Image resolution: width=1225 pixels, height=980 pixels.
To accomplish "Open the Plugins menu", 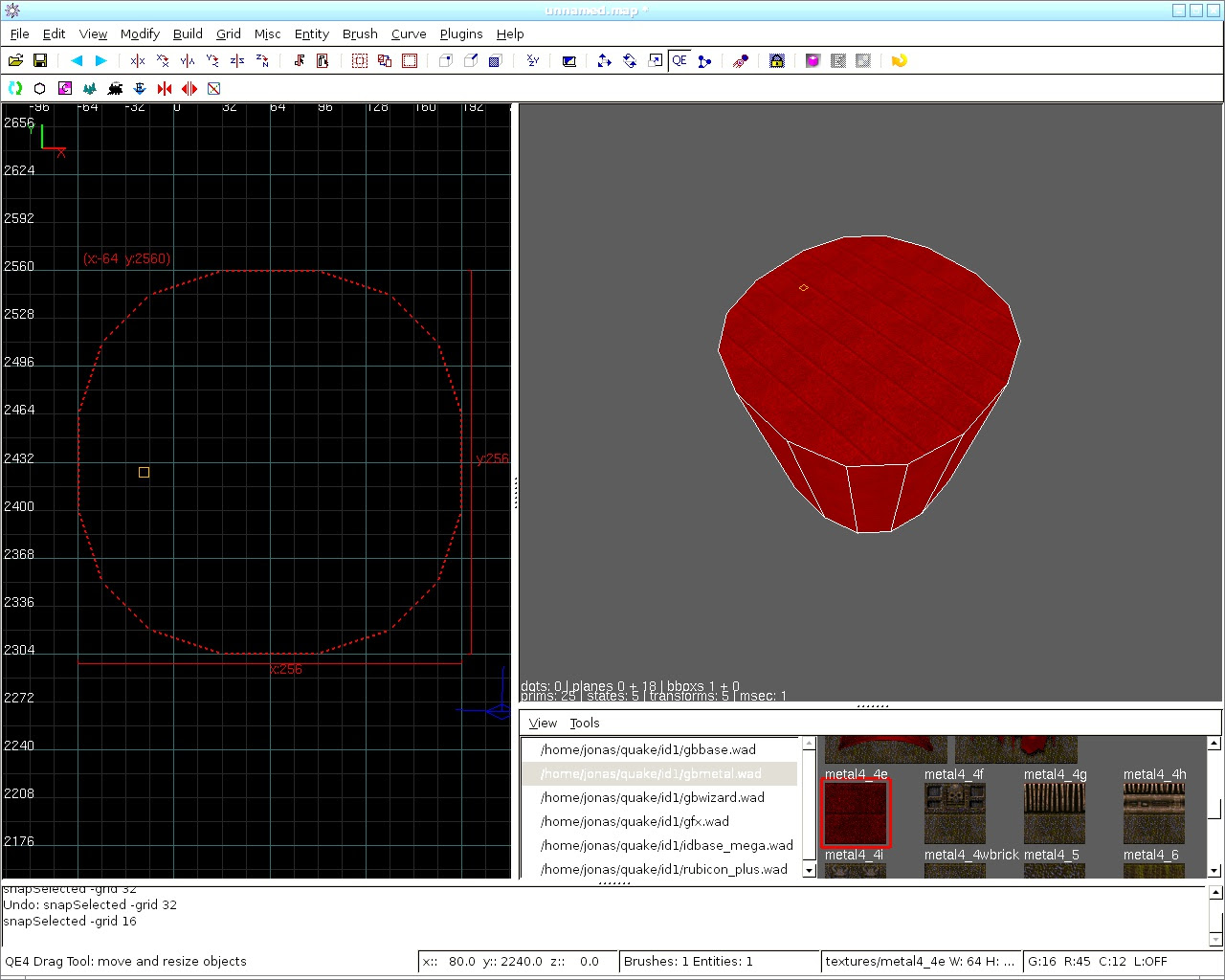I will [460, 33].
